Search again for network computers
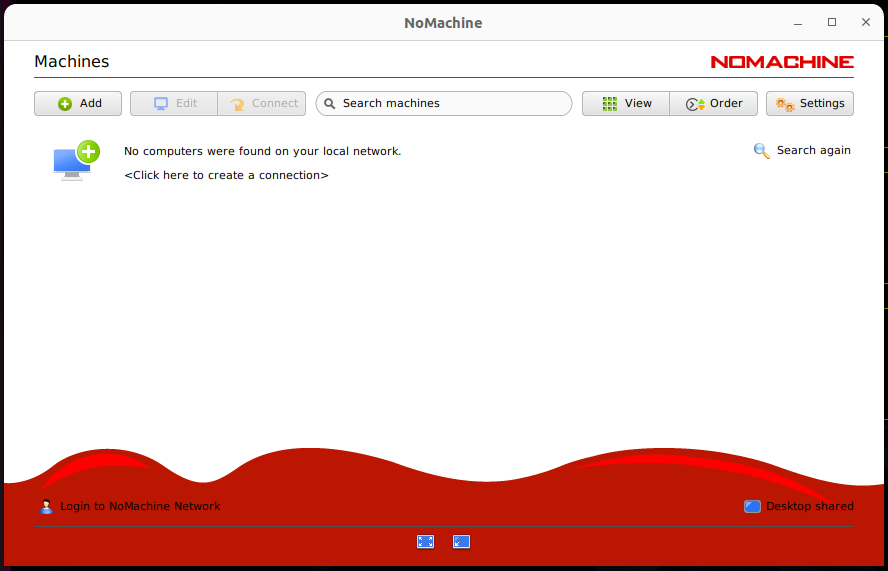This screenshot has width=888, height=571. click(x=802, y=150)
